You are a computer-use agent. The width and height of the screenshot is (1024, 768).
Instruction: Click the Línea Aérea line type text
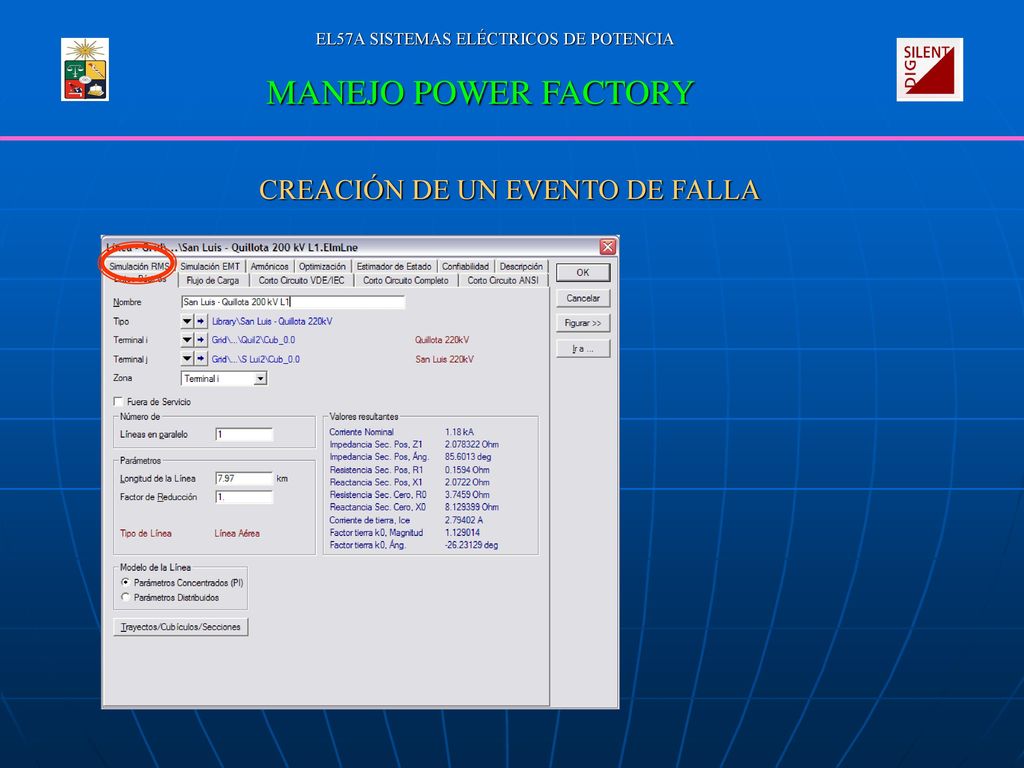click(237, 534)
